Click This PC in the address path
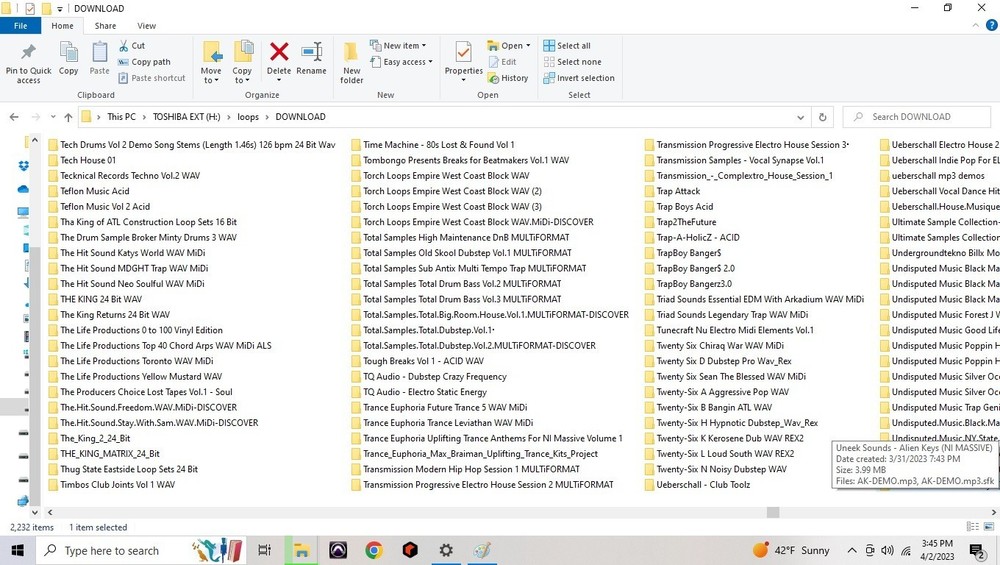This screenshot has width=1000, height=565. [x=121, y=117]
